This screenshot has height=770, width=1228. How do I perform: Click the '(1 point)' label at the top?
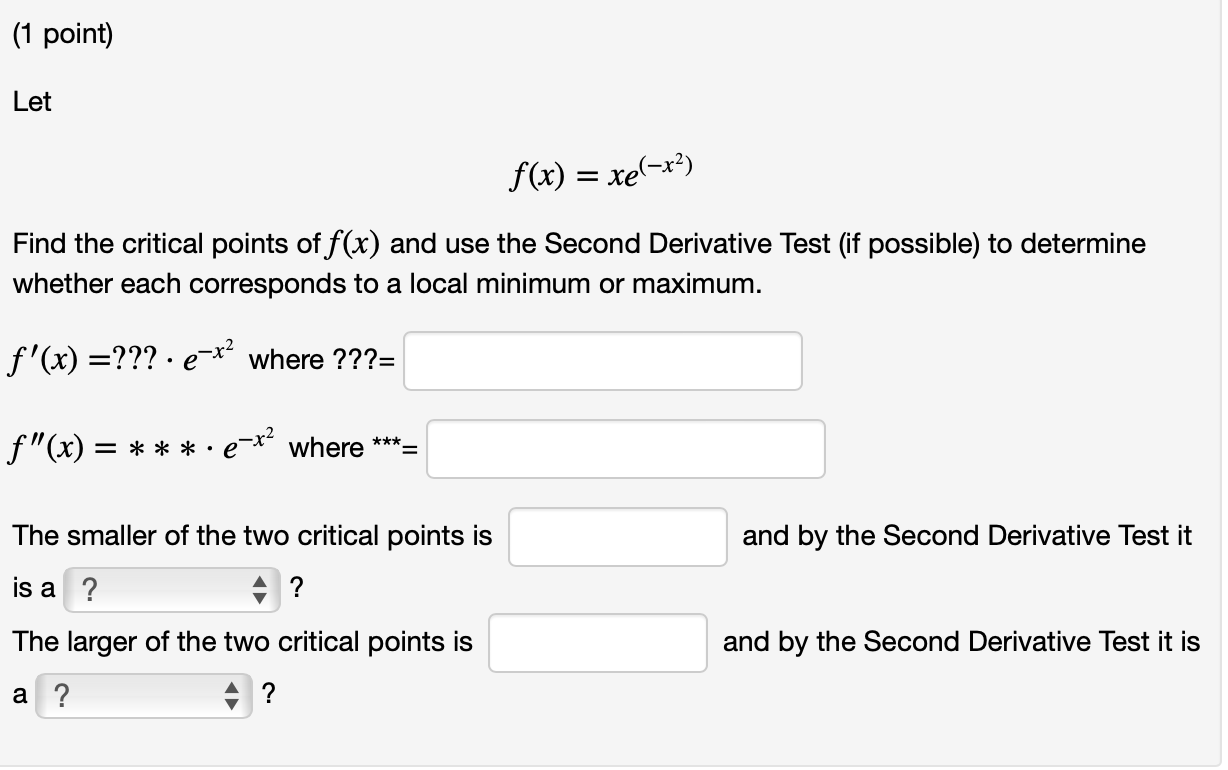[x=63, y=33]
